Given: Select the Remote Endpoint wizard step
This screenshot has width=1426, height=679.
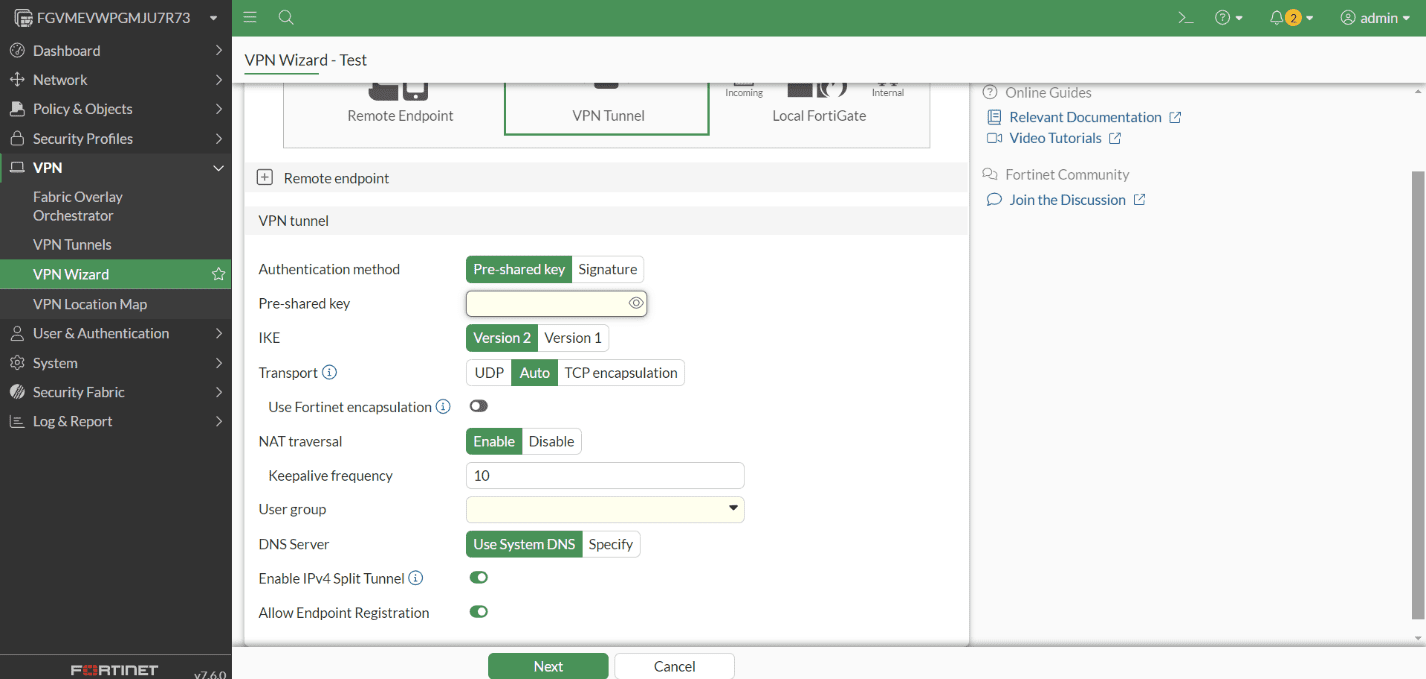Looking at the screenshot, I should coord(400,108).
